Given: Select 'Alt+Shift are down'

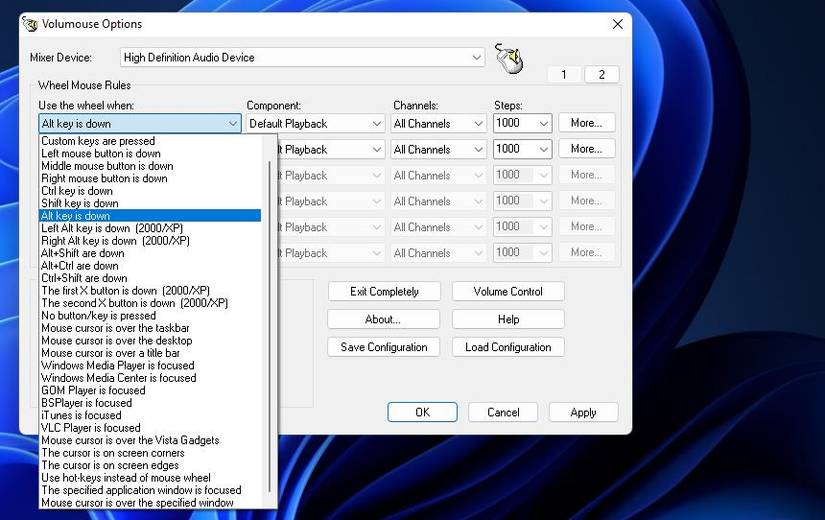Looking at the screenshot, I should click(x=150, y=253).
